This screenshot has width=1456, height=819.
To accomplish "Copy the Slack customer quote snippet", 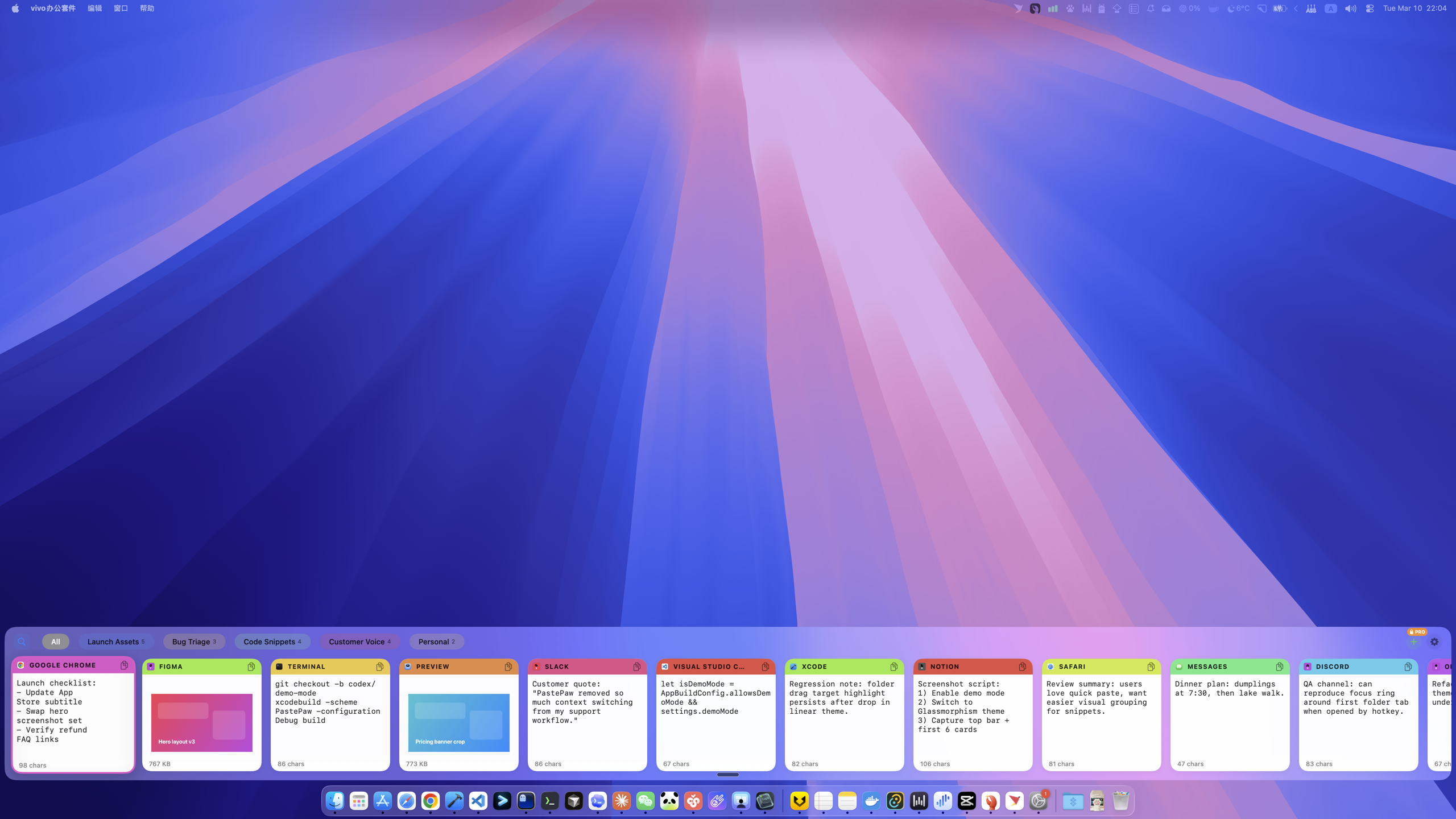I will [x=638, y=667].
